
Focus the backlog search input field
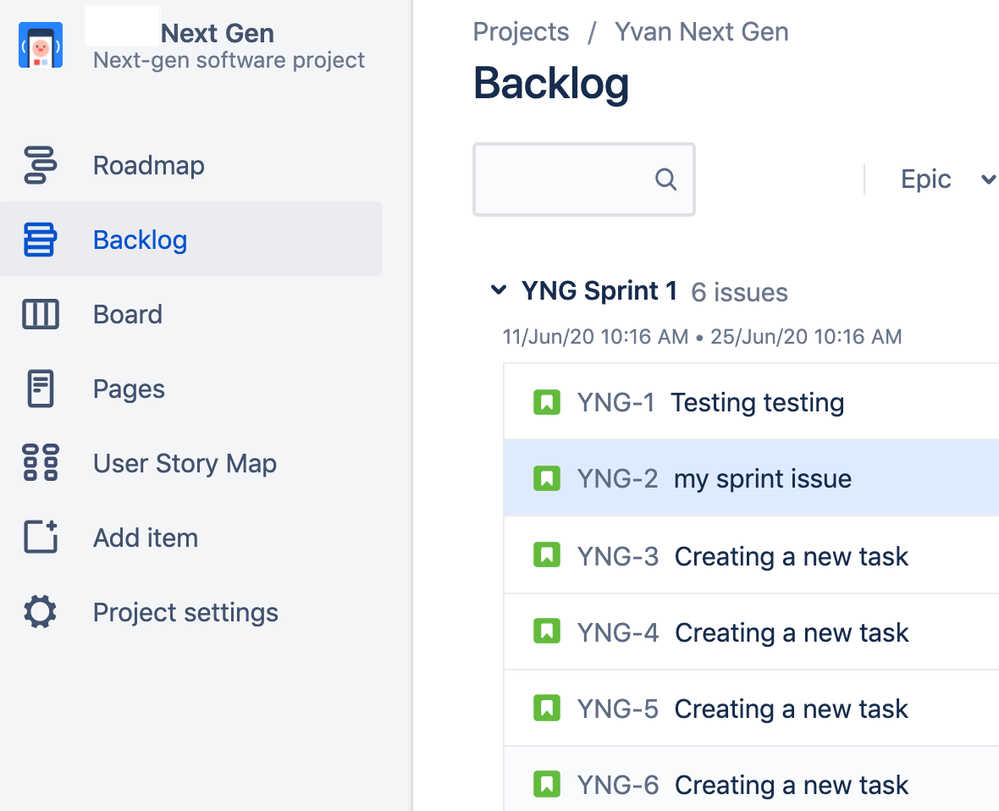584,179
